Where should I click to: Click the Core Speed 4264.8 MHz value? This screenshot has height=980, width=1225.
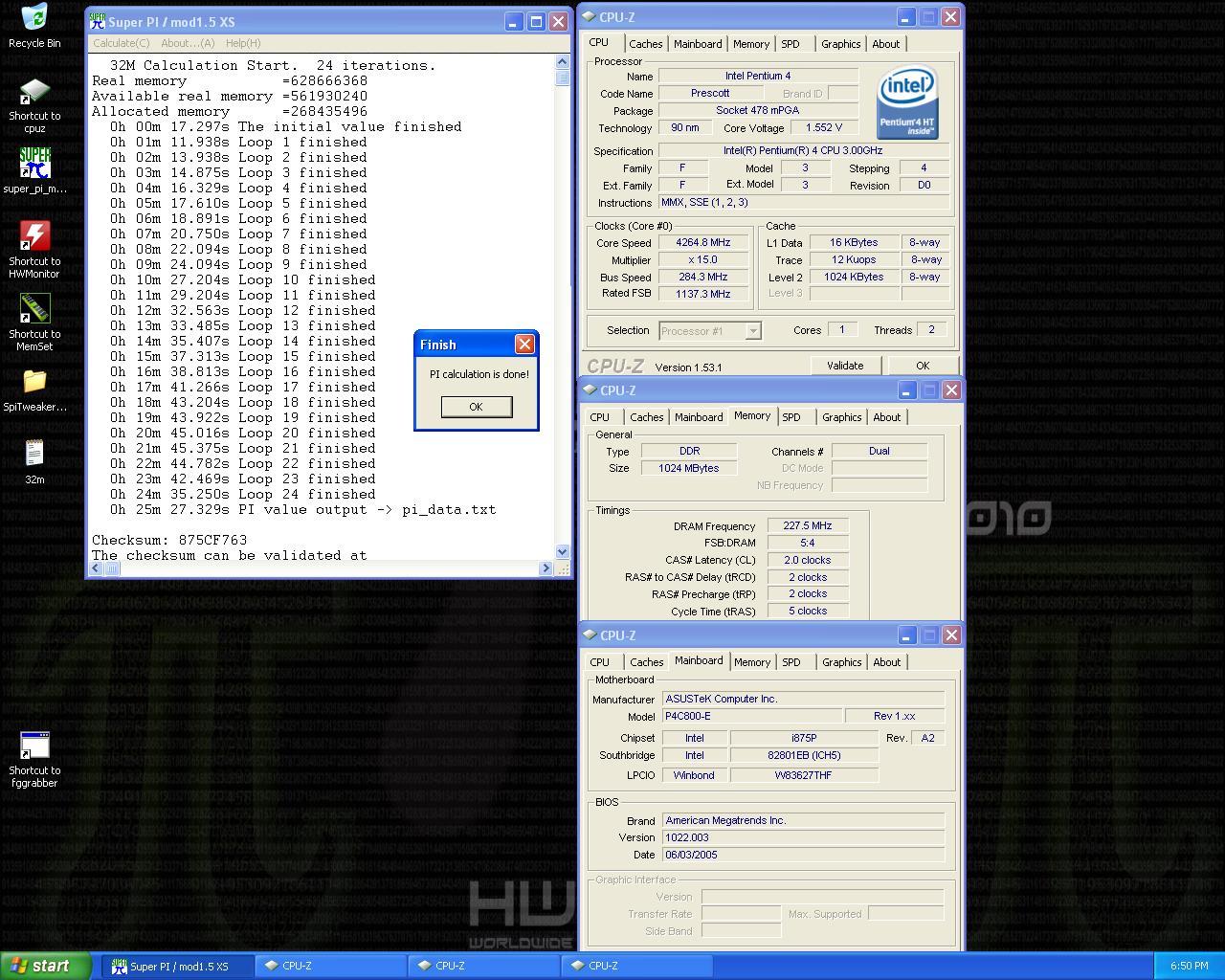click(x=703, y=243)
